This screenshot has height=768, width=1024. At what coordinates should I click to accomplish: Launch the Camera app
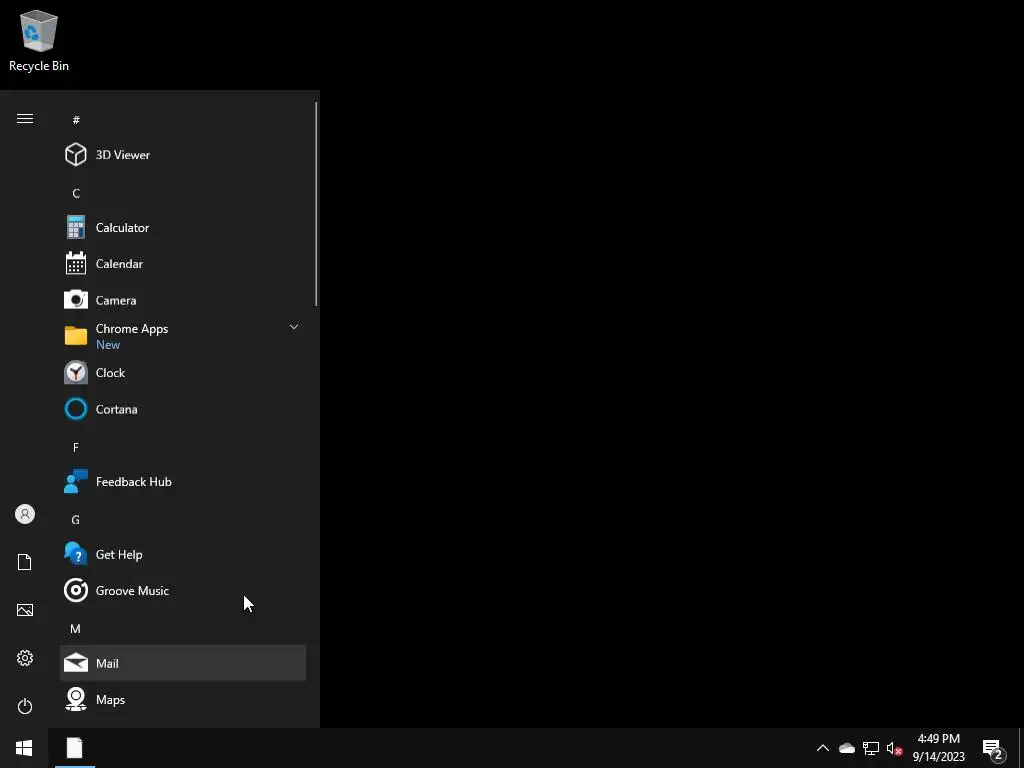tap(183, 300)
